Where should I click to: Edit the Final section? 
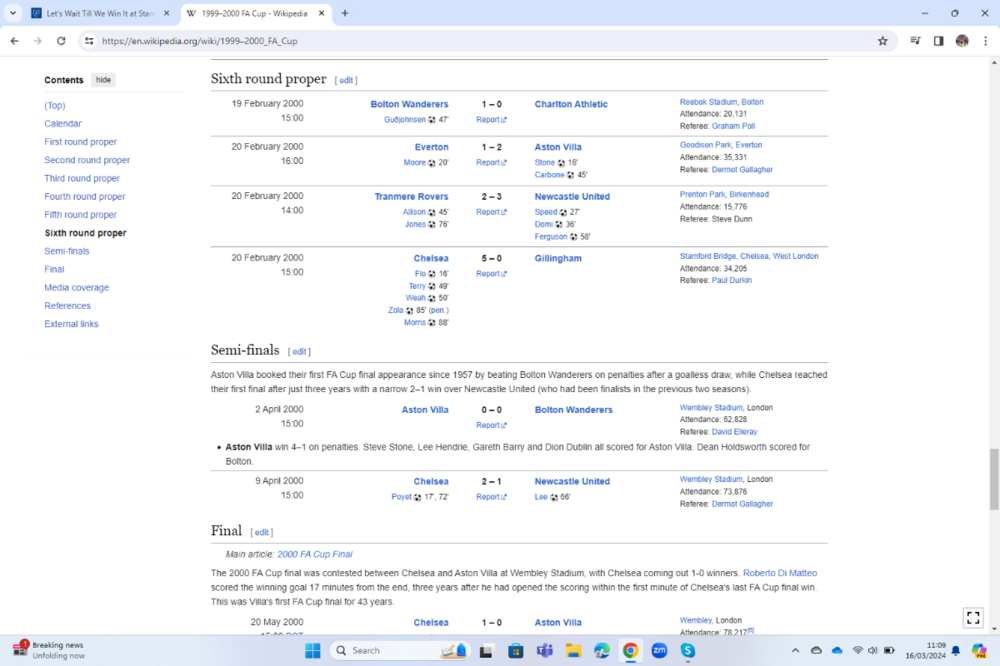[261, 532]
